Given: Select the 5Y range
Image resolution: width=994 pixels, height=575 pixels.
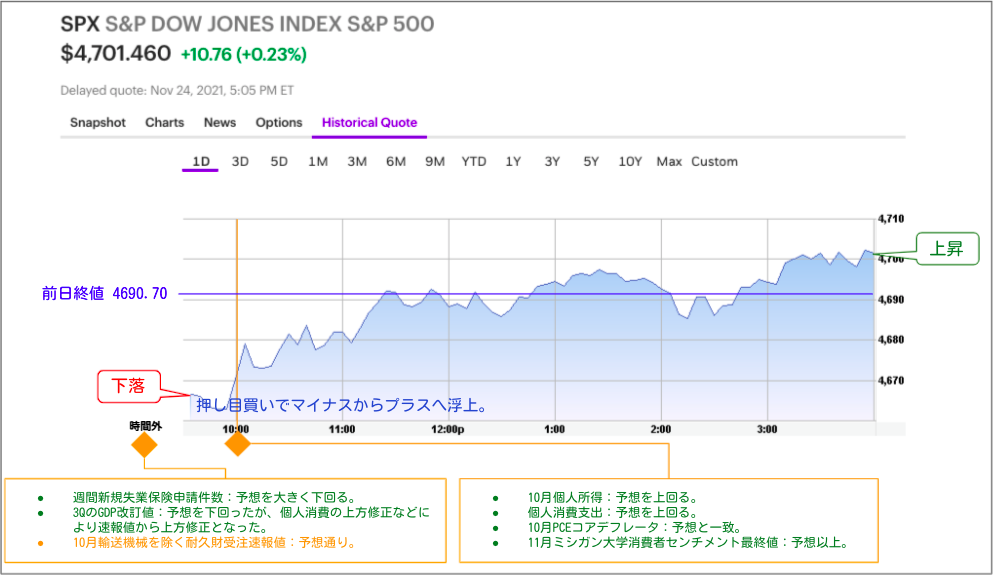Looking at the screenshot, I should (x=591, y=162).
